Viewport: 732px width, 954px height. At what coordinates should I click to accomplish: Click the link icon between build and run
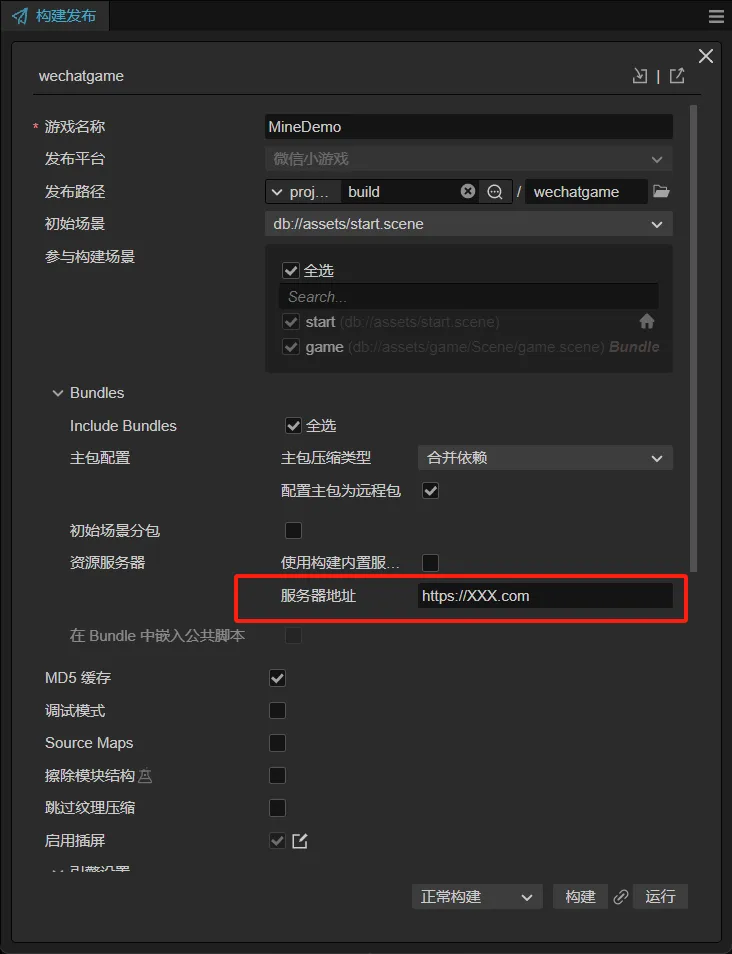[x=621, y=897]
